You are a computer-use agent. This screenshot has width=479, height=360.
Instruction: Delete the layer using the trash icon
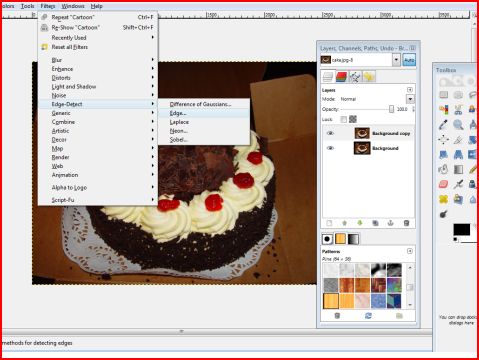[406, 223]
